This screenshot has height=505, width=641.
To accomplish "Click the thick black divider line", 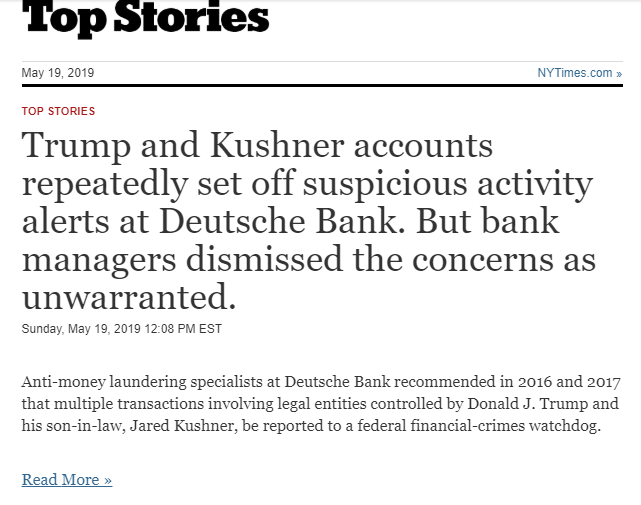I will tap(322, 85).
